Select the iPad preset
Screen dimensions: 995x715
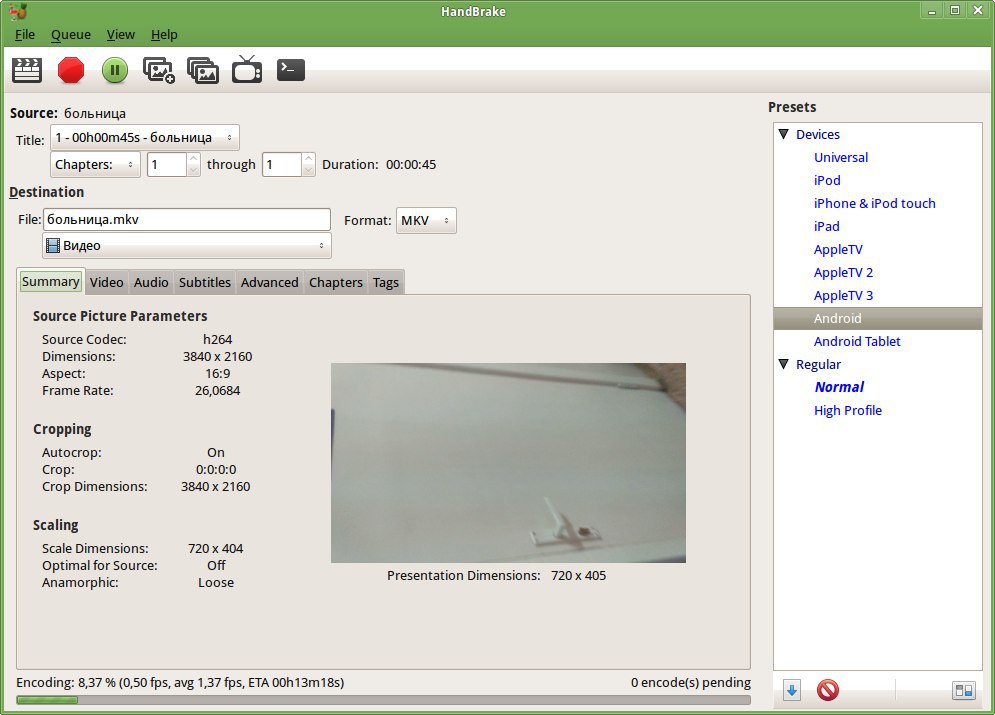[x=826, y=226]
